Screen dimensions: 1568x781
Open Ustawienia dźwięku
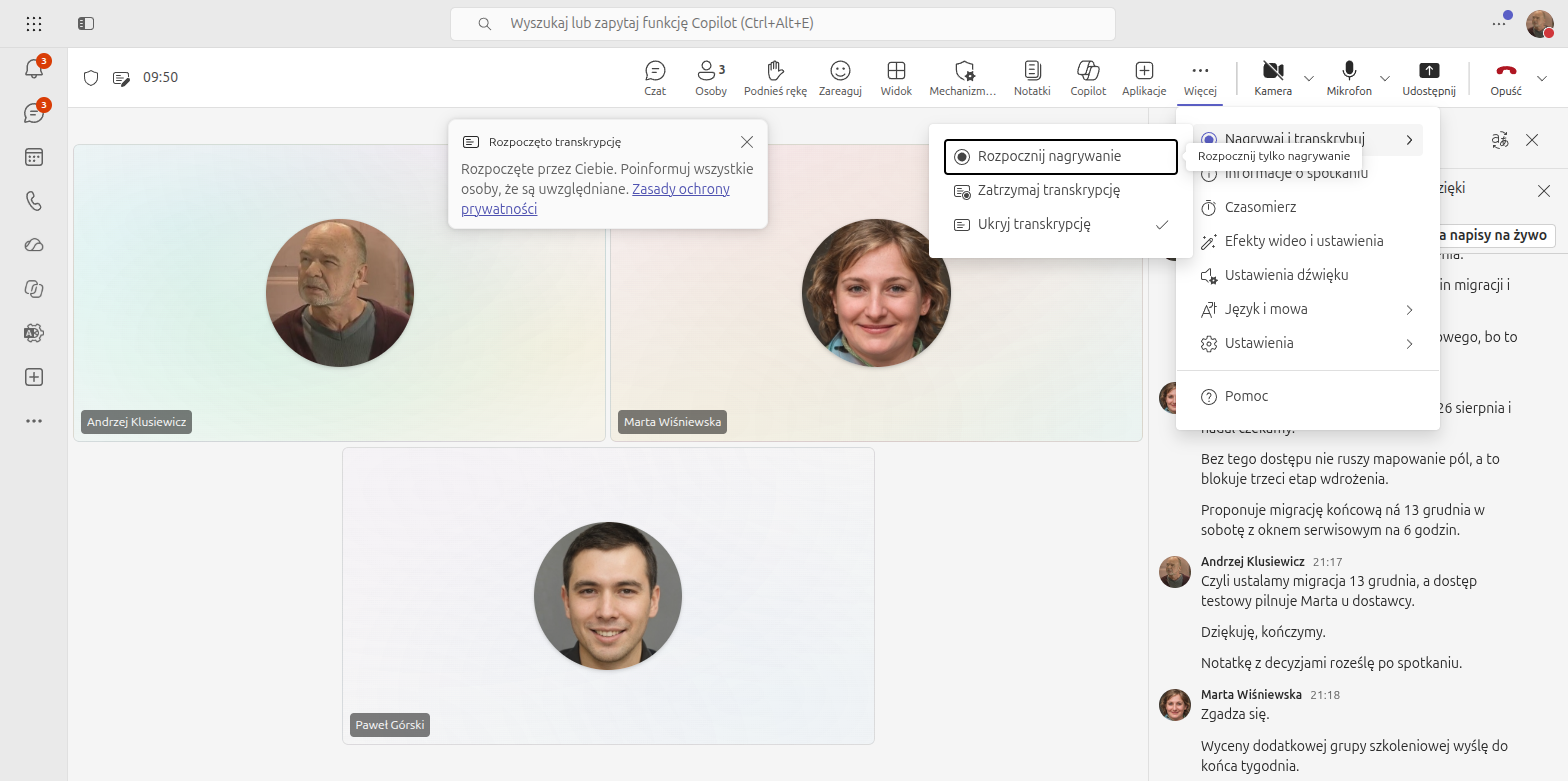pyautogui.click(x=1308, y=275)
